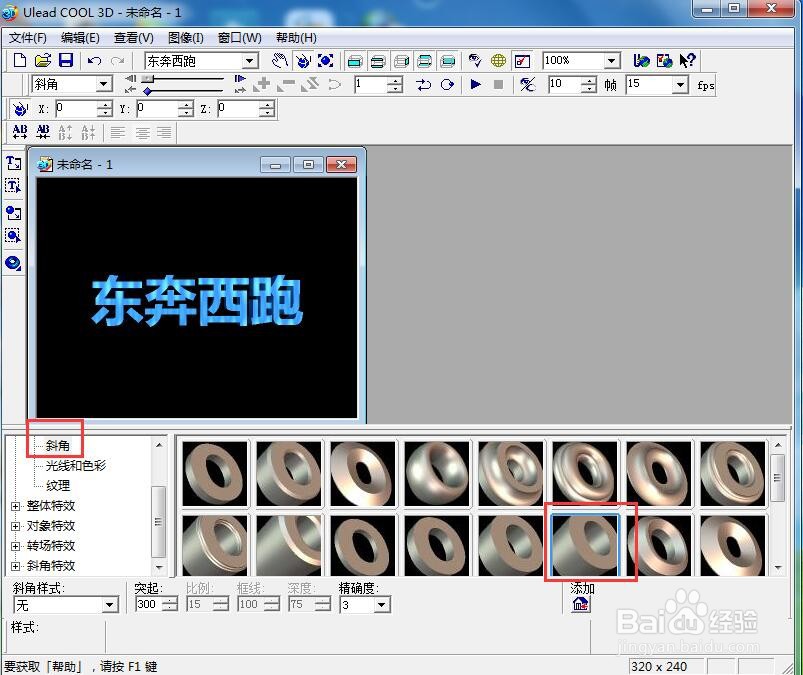Select the first bevel thumbnail in top row
Screen dimensions: 803x675
coord(215,474)
